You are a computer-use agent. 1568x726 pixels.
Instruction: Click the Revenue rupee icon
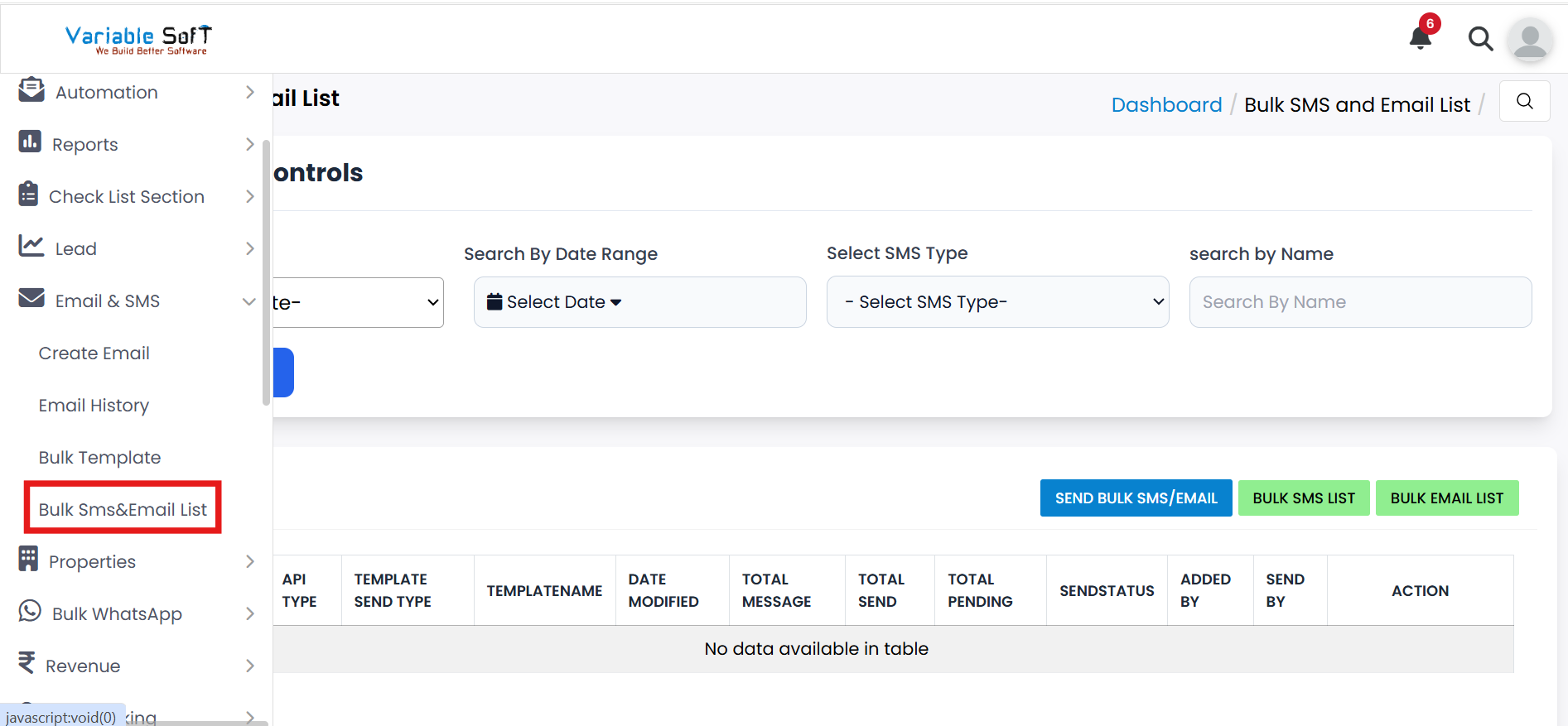(x=27, y=664)
